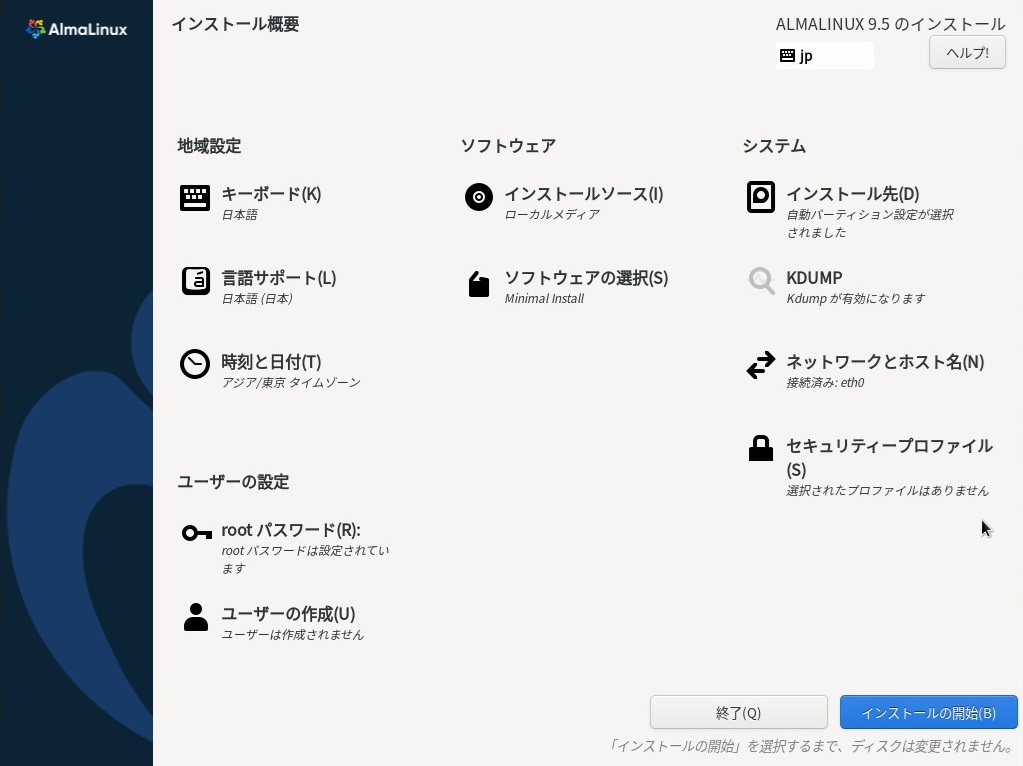Click the clock icon for 時刻と日付
Viewport: 1023px width, 766px height.
pyautogui.click(x=194, y=364)
